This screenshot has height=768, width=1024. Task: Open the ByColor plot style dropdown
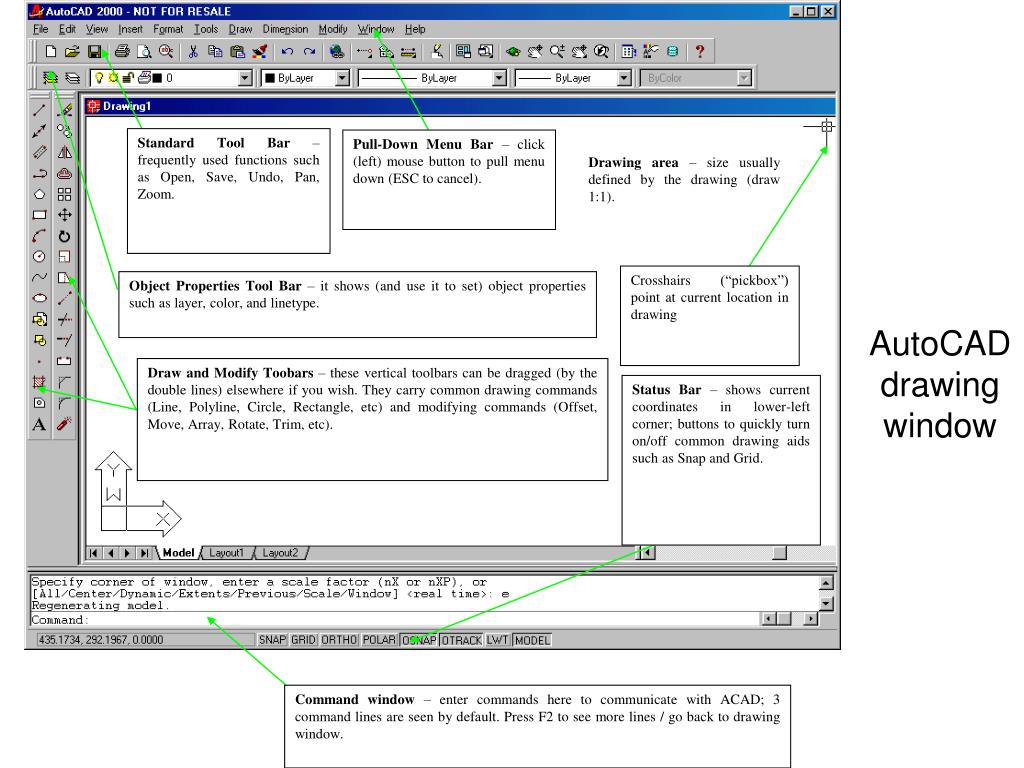point(744,78)
